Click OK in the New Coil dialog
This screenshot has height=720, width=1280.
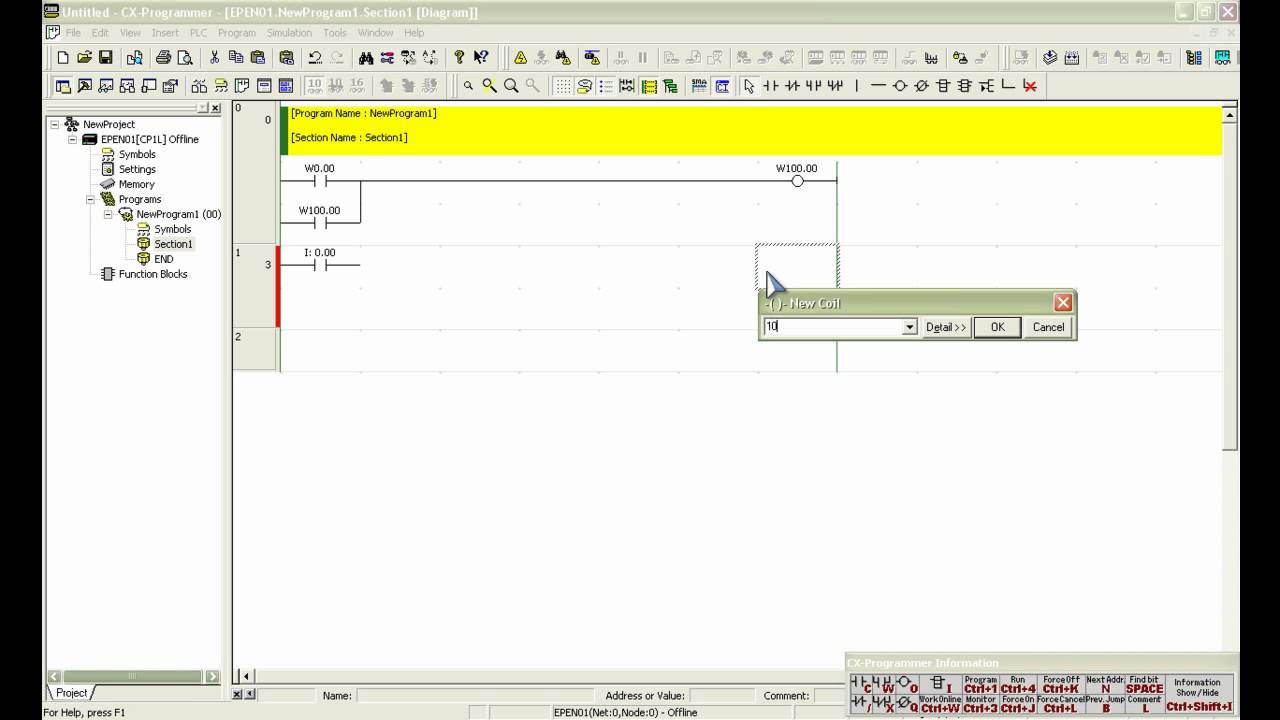pyautogui.click(x=997, y=327)
